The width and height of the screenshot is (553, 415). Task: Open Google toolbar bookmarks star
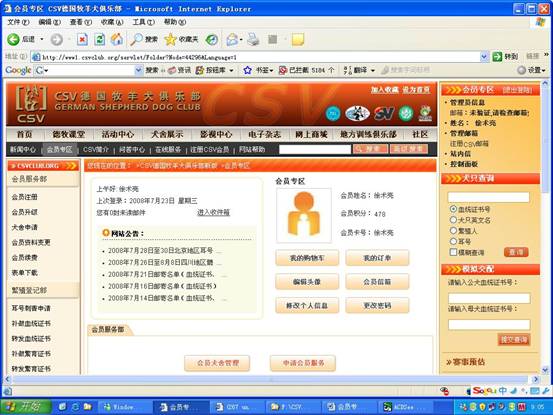pos(248,71)
